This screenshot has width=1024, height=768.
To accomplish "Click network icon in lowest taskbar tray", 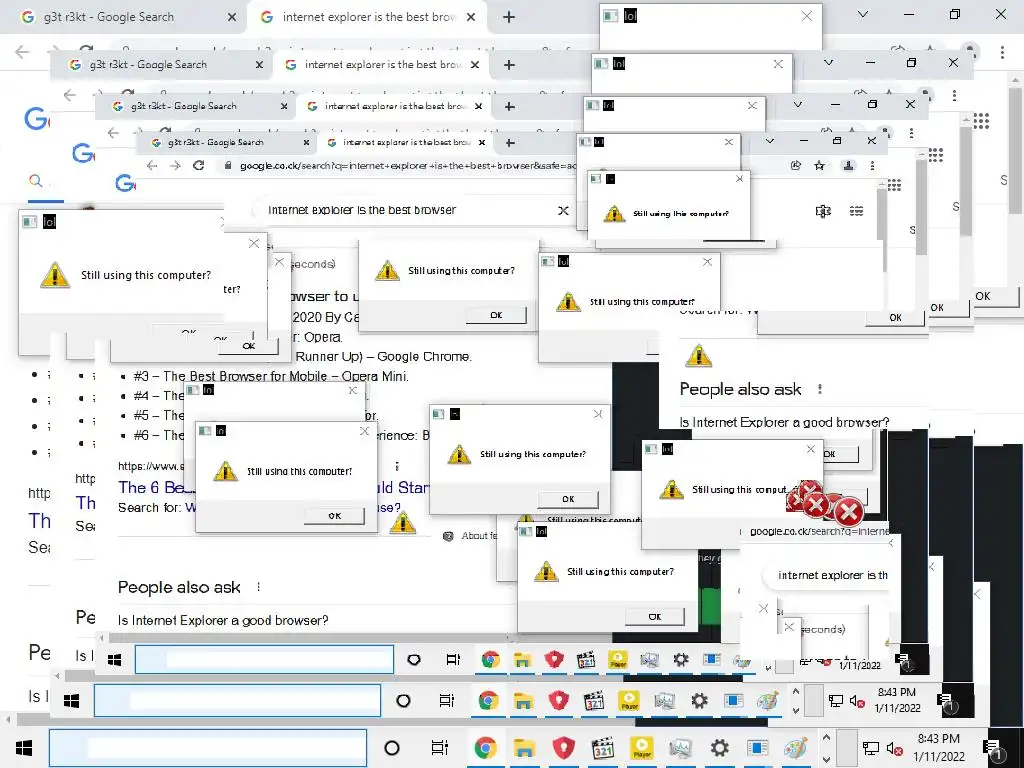I will click(871, 748).
